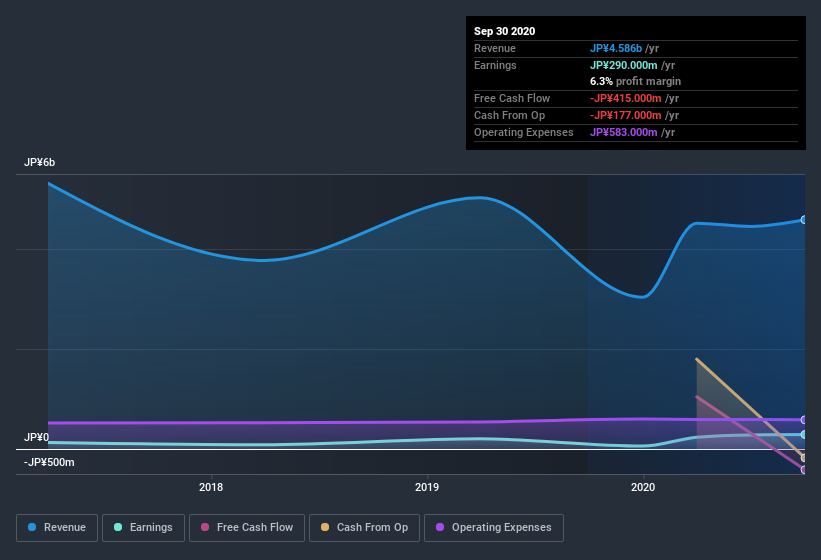Click the JP¥4.586b revenue value
Screen dimensions: 821x560
pyautogui.click(x=616, y=48)
